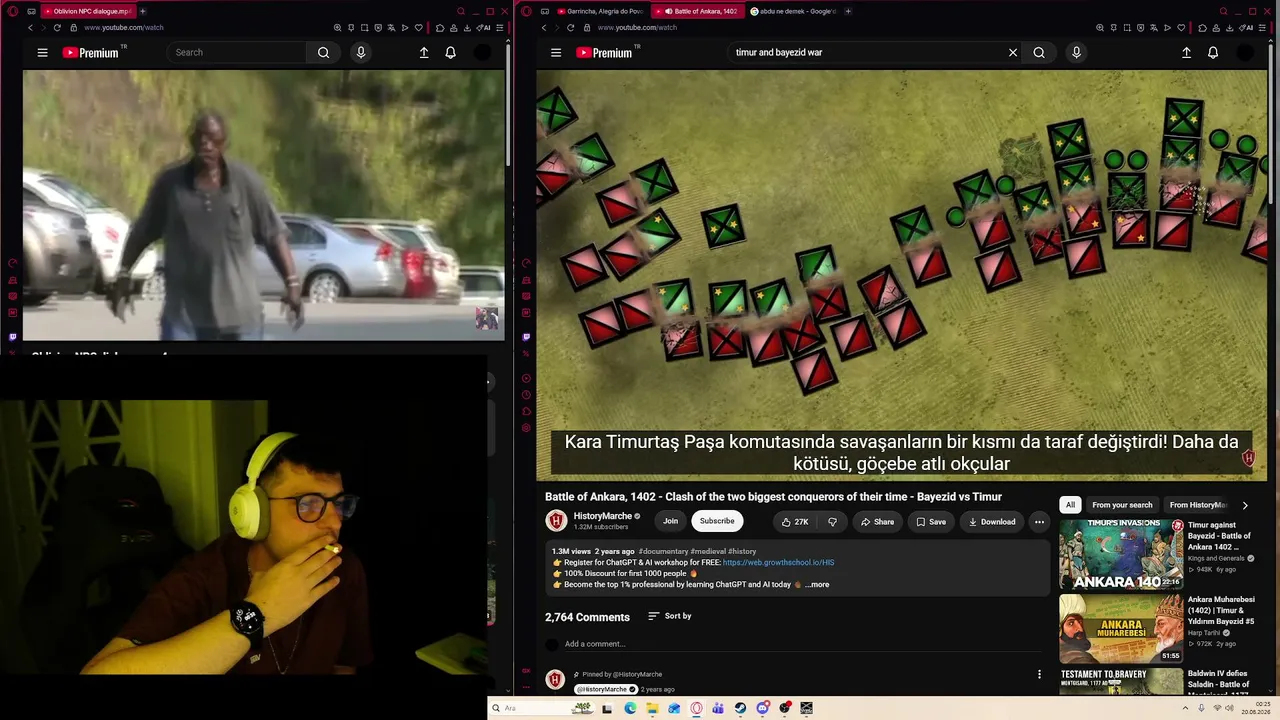This screenshot has width=1280, height=720.
Task: Open notifications bell in left YouTube window
Action: tap(450, 53)
